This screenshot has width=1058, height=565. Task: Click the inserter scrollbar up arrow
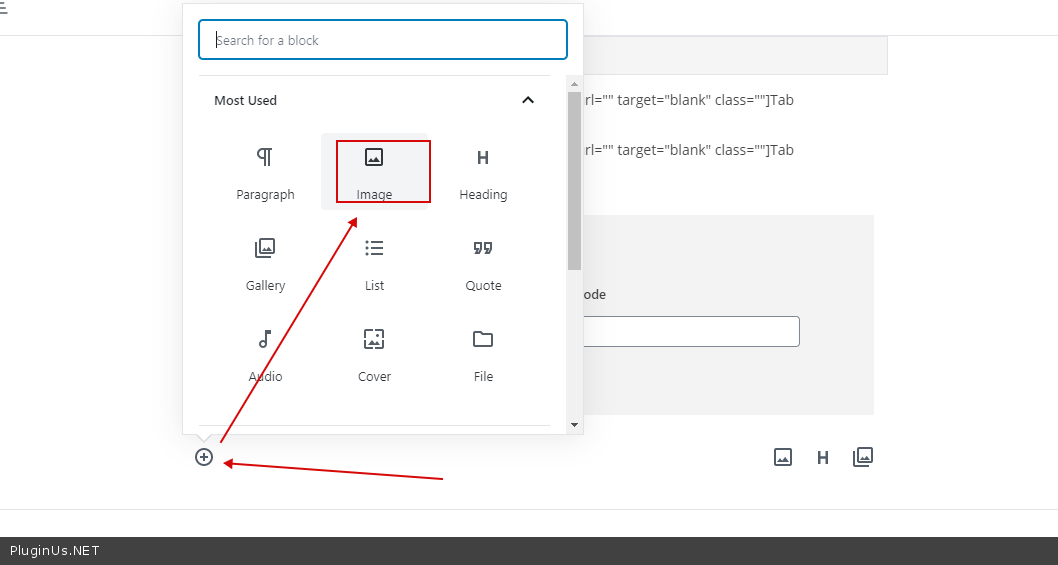click(574, 83)
